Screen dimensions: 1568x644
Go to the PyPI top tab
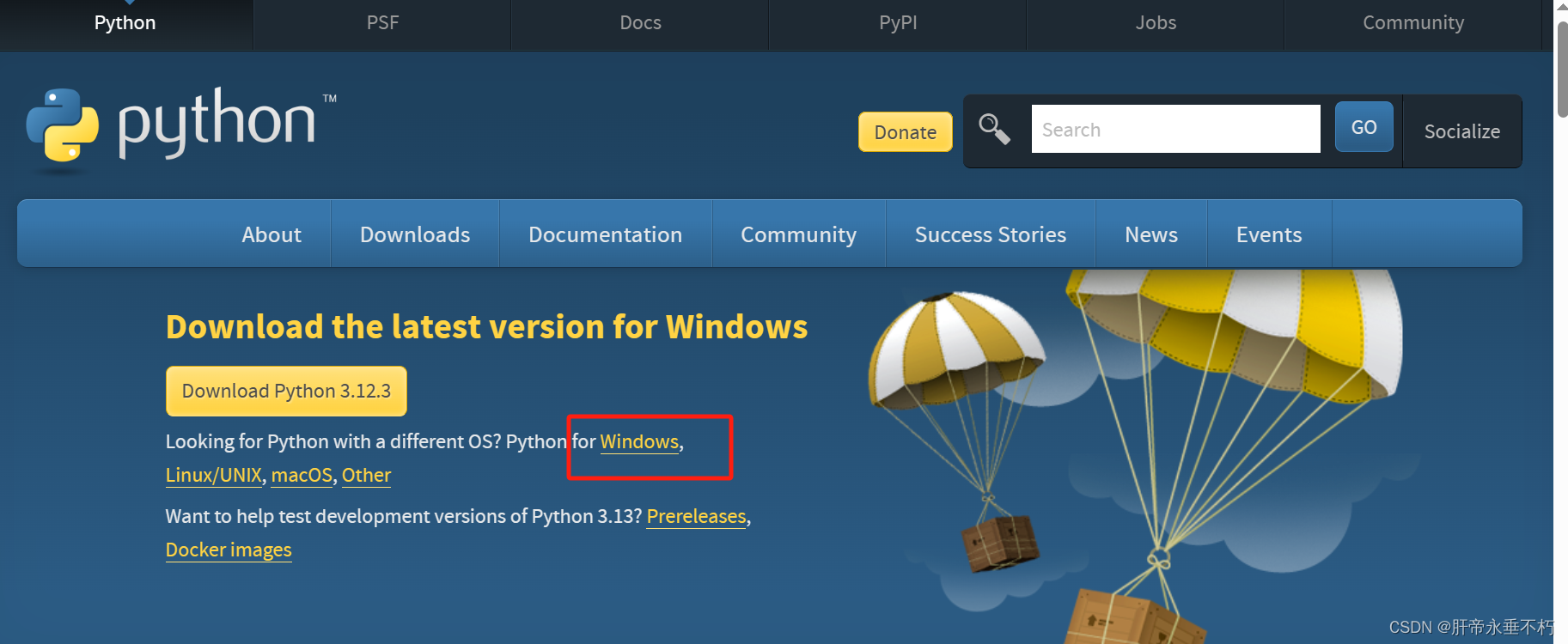898,23
